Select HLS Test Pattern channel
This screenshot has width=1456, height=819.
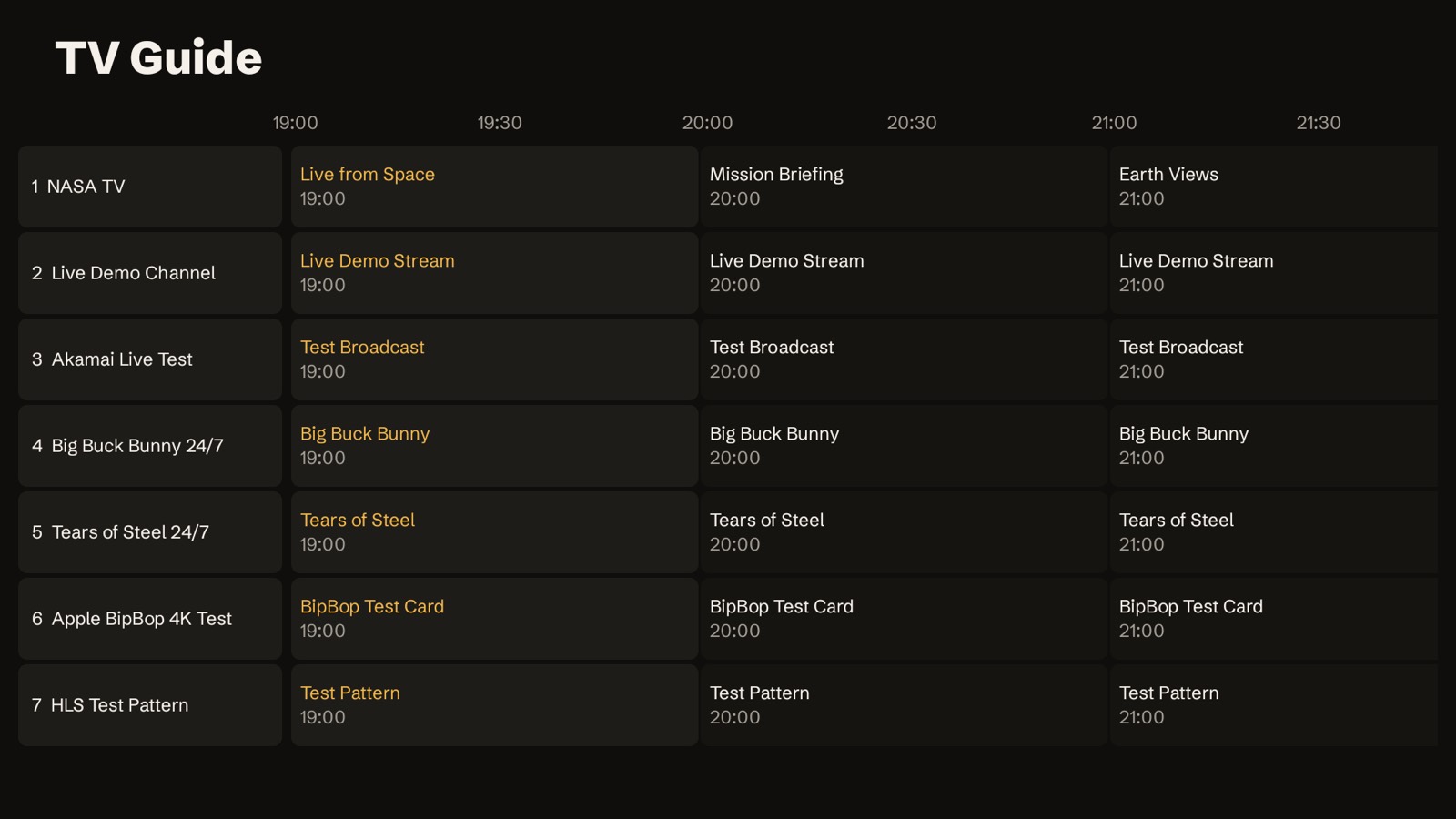coord(150,705)
